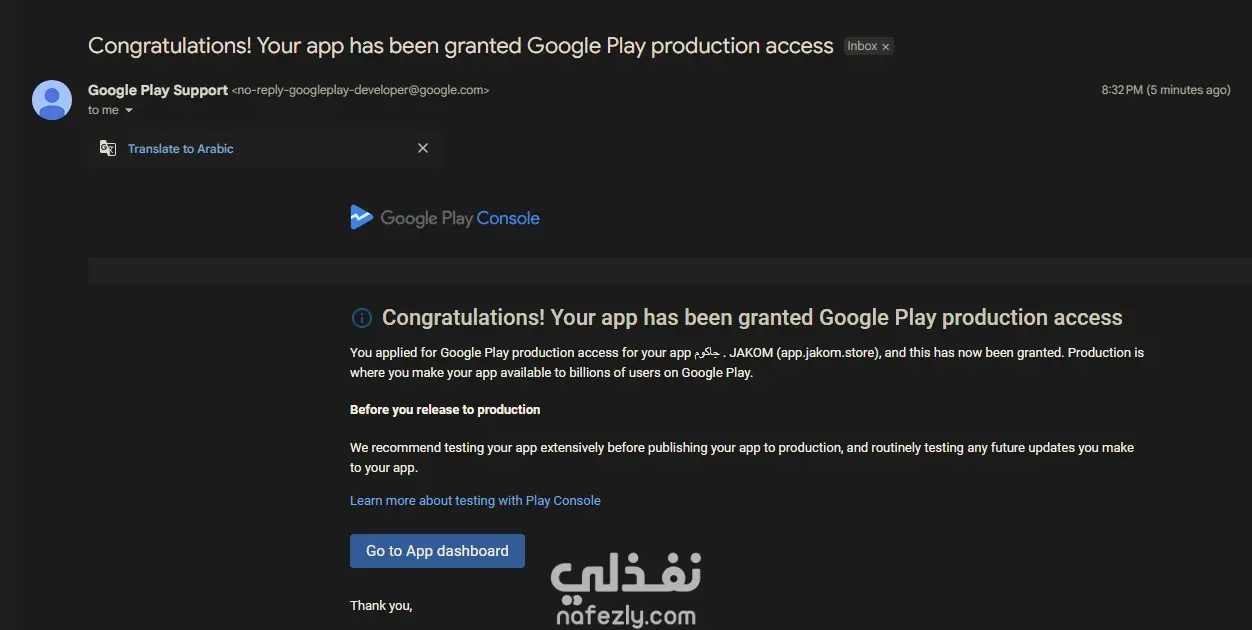Click the no-reply-googleplay-developer email address
This screenshot has height=630, width=1252.
click(360, 90)
